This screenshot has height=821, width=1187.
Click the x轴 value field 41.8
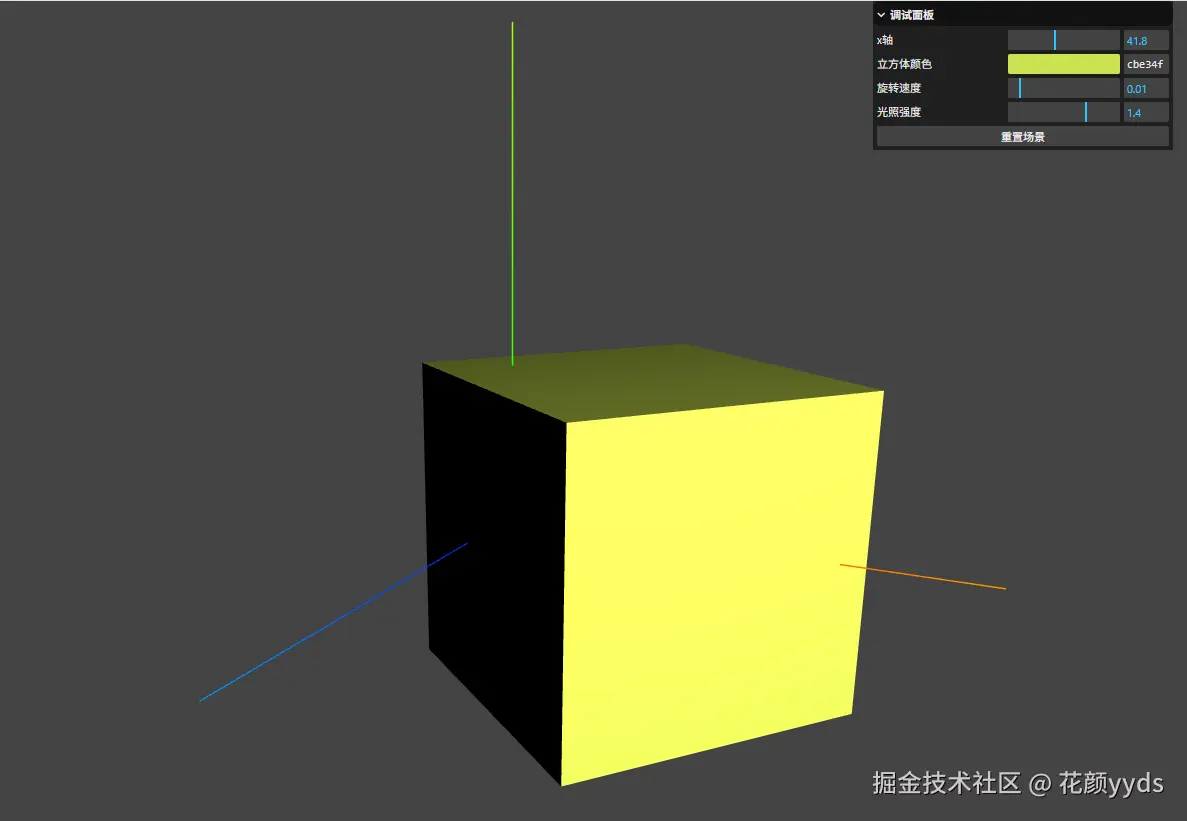[x=1146, y=40]
